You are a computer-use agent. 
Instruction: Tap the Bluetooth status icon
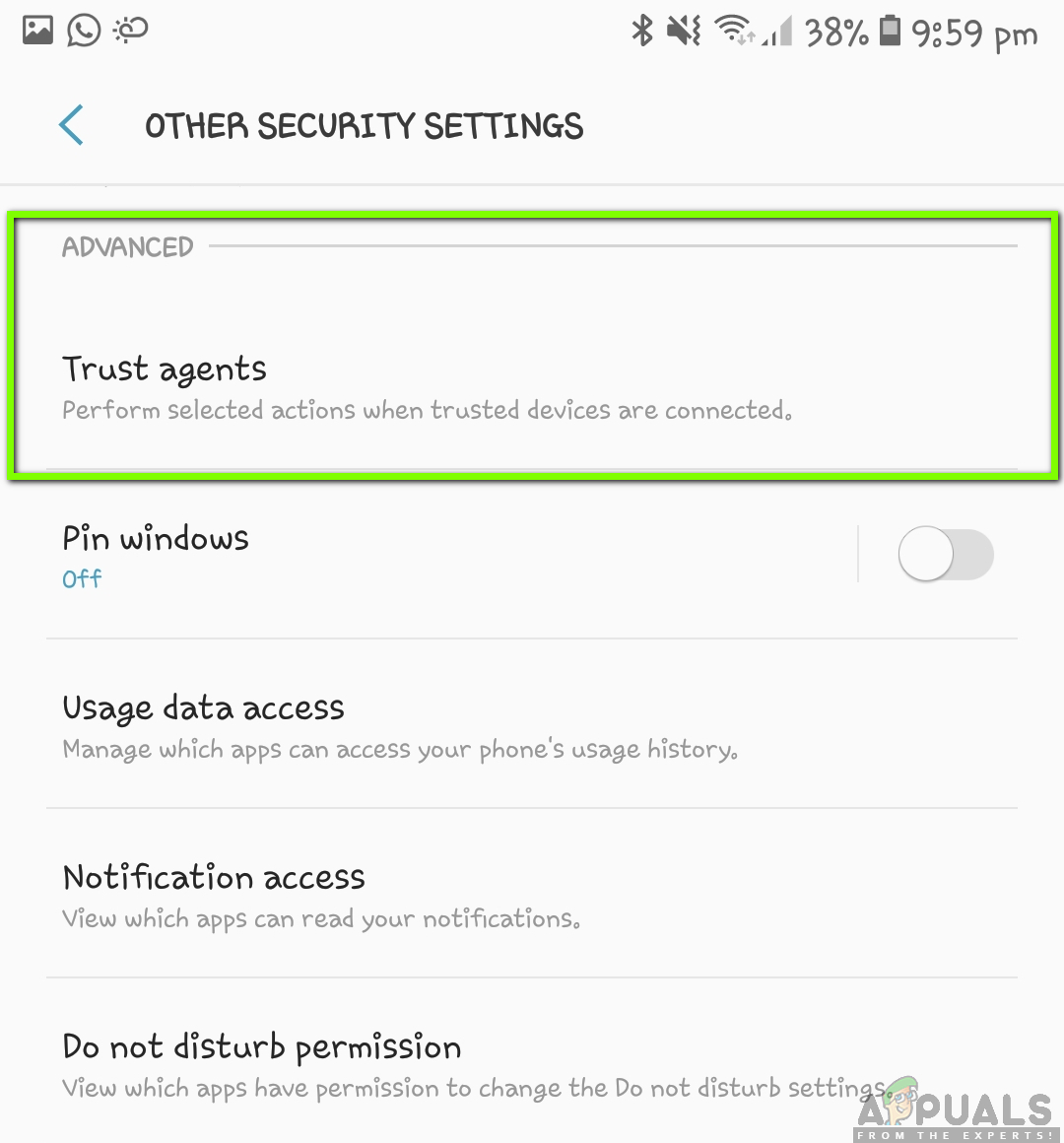[x=642, y=32]
